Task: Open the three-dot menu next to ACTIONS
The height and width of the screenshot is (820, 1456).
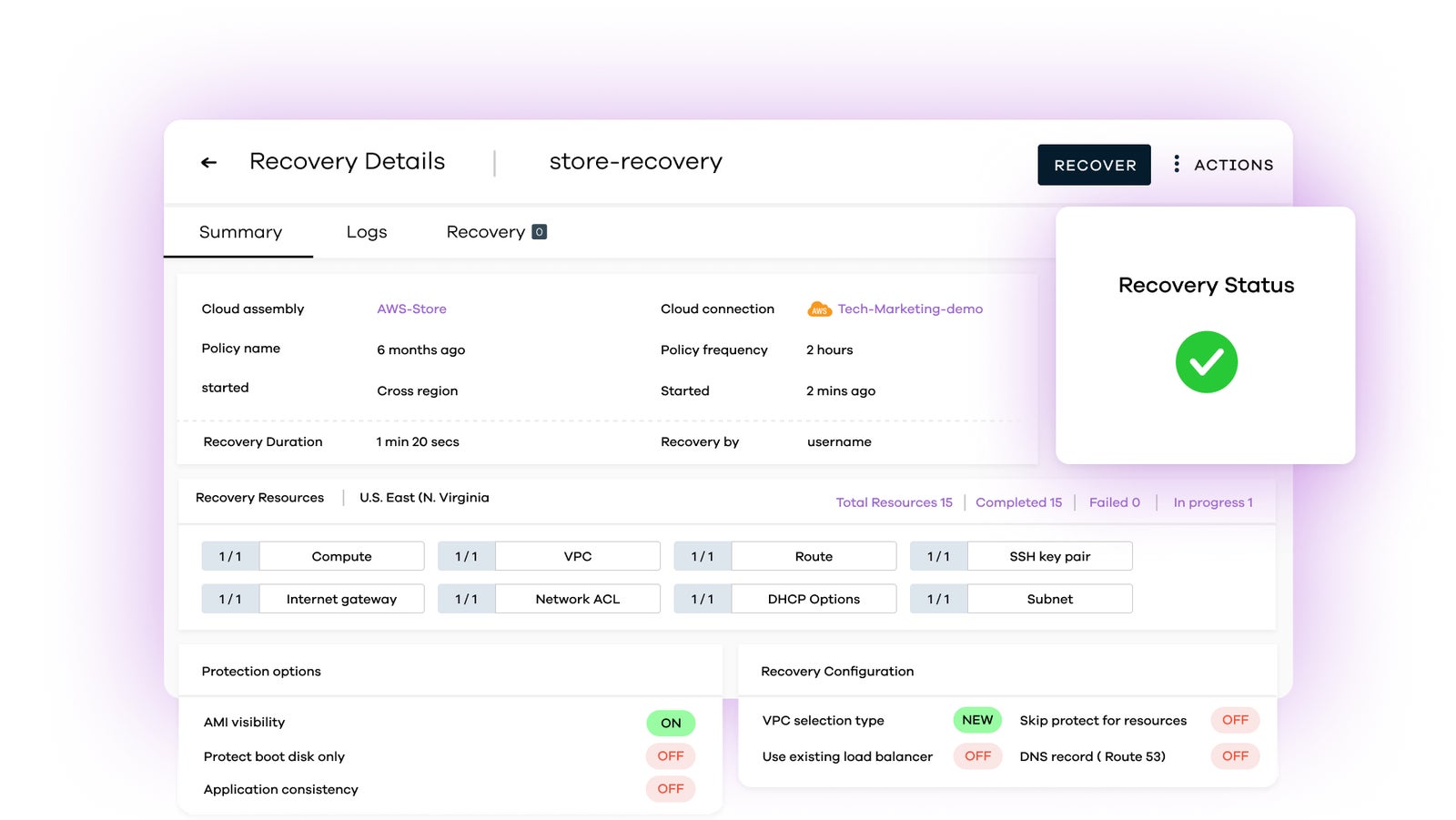Action: 1177,165
